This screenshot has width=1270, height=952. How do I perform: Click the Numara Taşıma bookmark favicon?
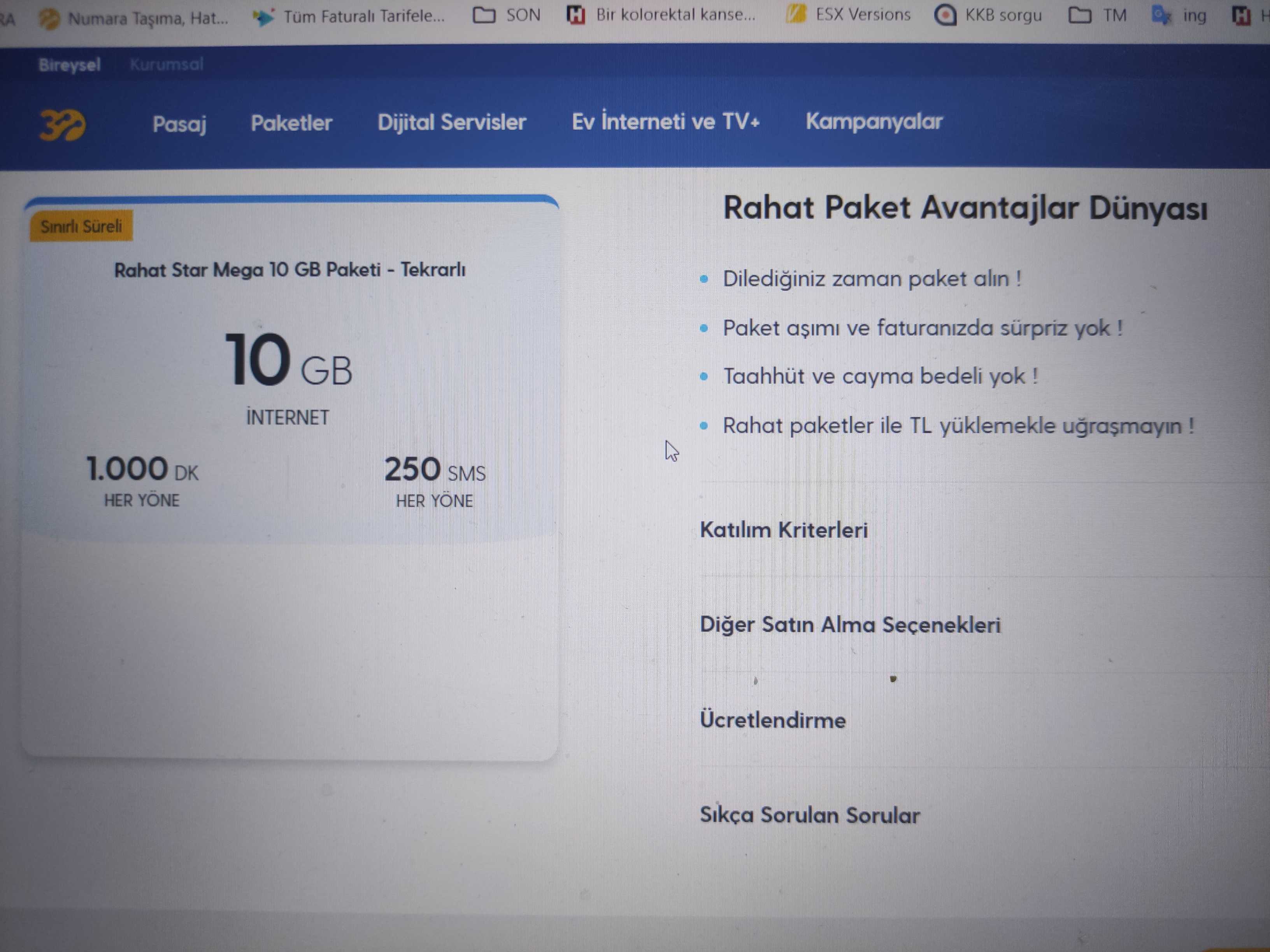tap(49, 19)
